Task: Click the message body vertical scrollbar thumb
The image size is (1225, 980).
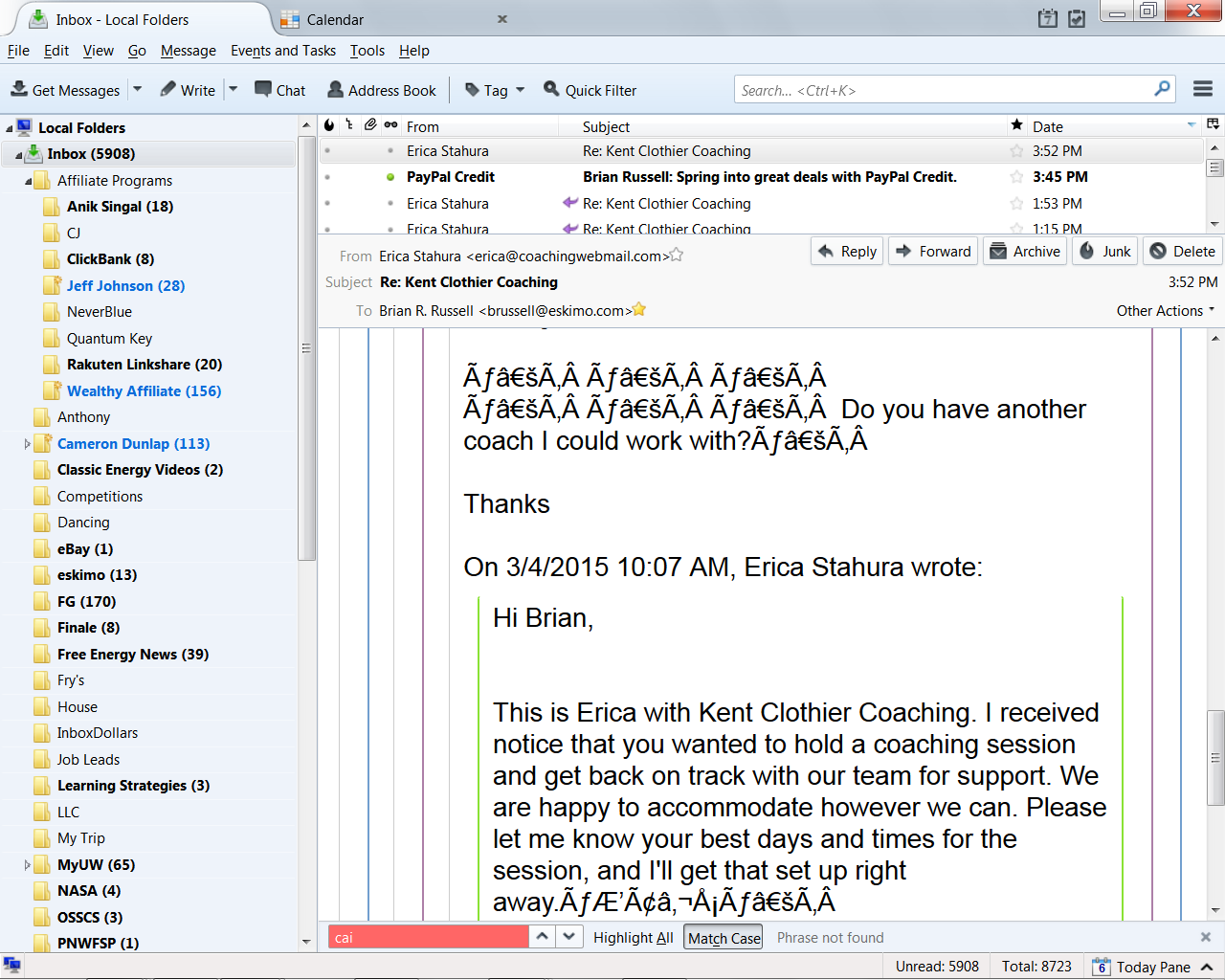Action: click(x=1215, y=756)
